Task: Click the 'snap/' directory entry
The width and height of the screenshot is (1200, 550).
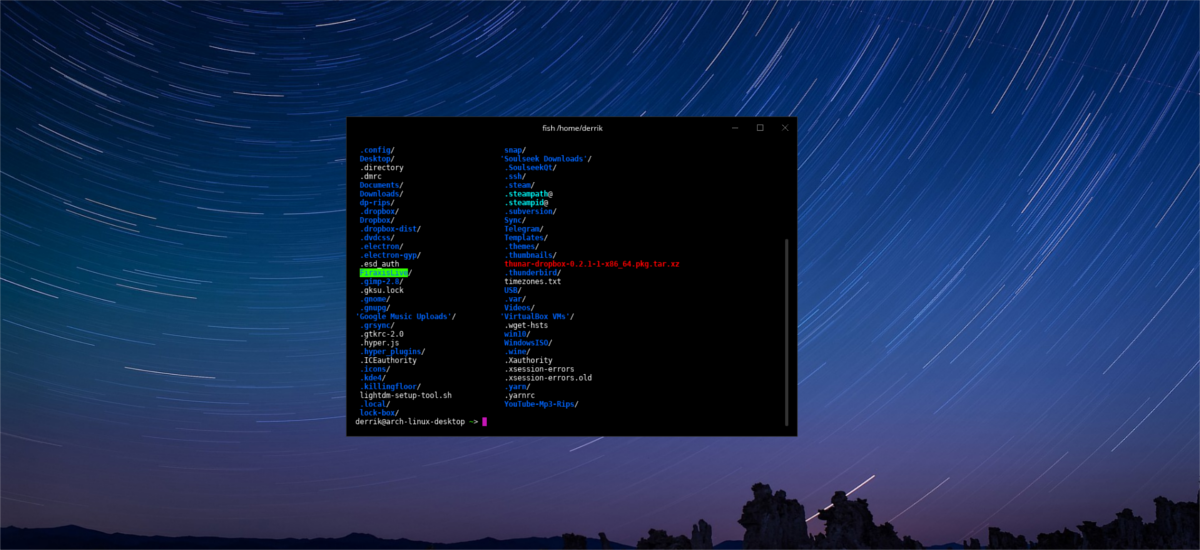Action: tap(515, 150)
